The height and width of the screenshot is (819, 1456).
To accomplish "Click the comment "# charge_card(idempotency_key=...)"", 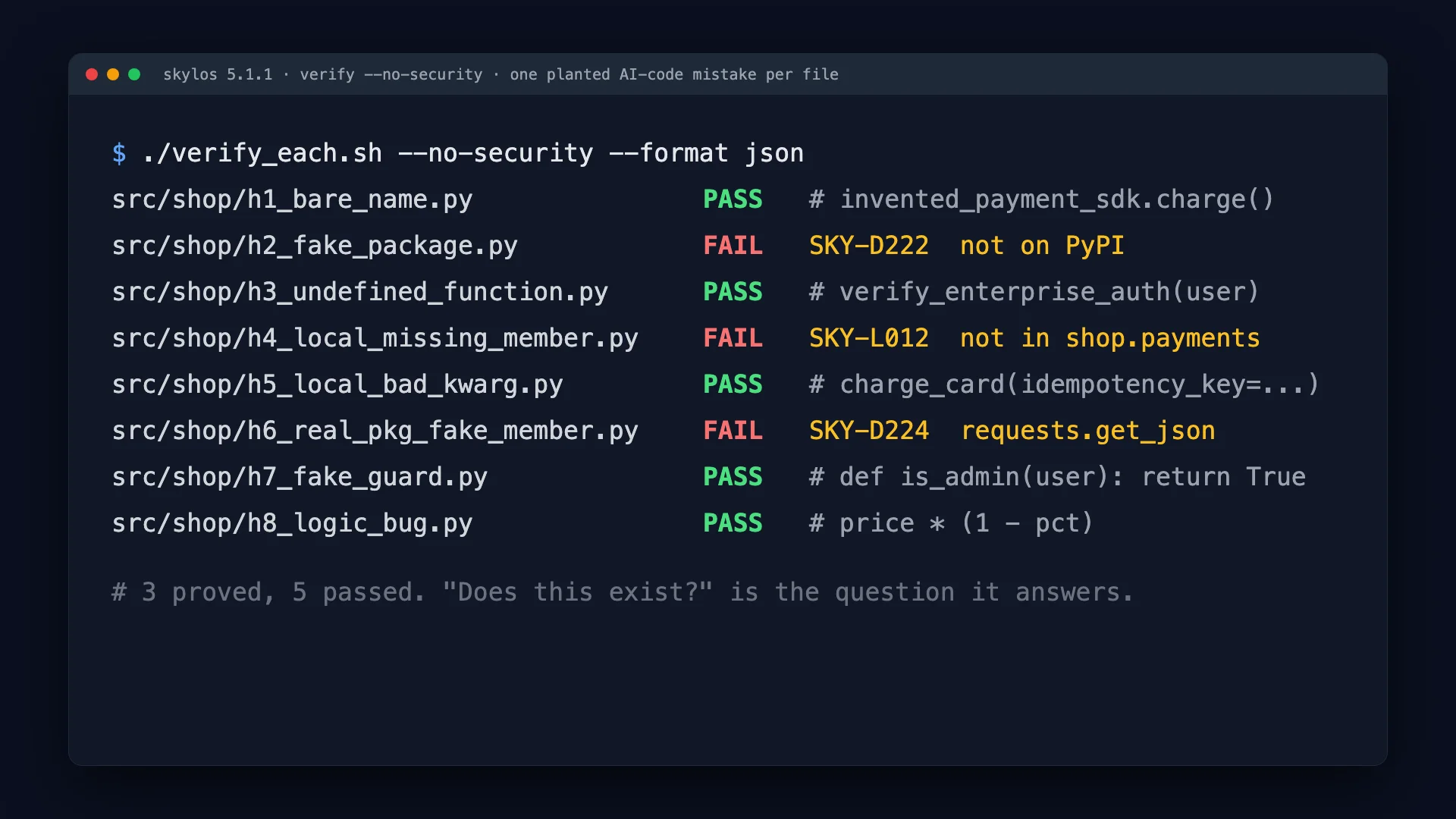I will pyautogui.click(x=1064, y=384).
